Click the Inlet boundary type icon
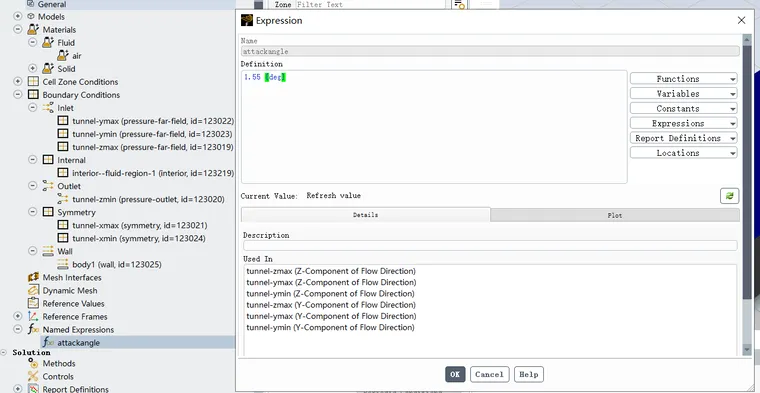760x393 pixels. pyautogui.click(x=48, y=108)
